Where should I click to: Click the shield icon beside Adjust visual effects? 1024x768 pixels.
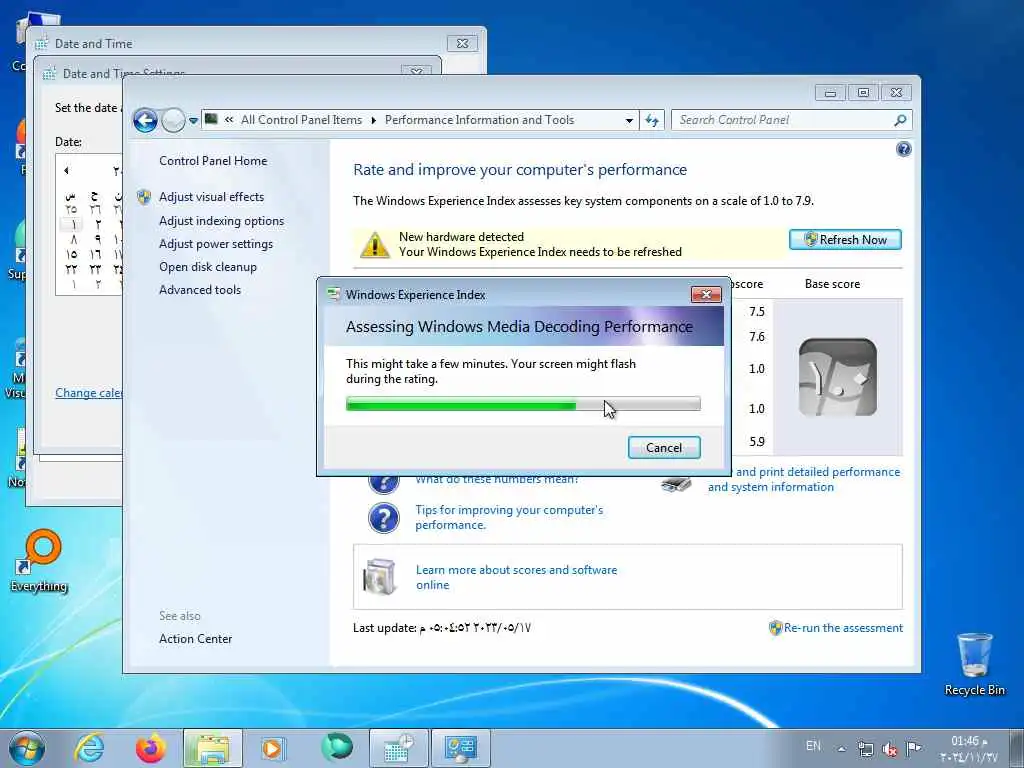144,197
